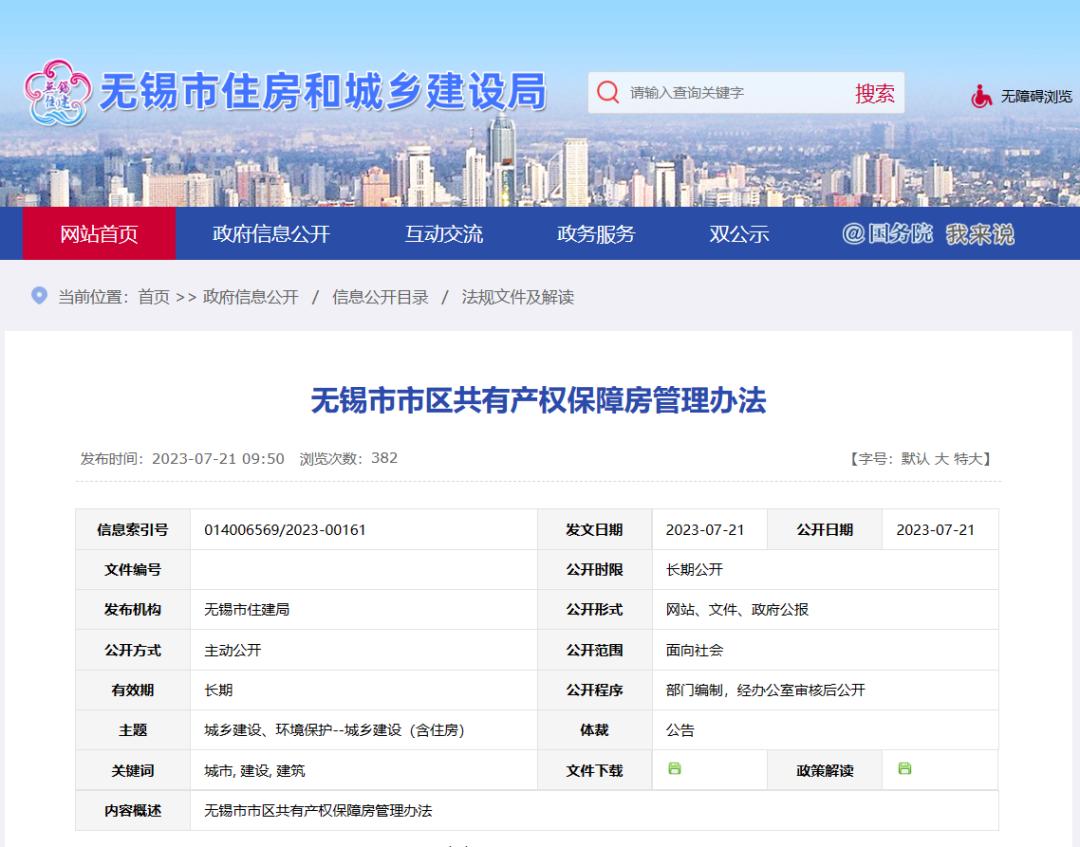Viewport: 1080px width, 847px height.
Task: Click 首页 in the breadcrumb
Action: coord(154,297)
